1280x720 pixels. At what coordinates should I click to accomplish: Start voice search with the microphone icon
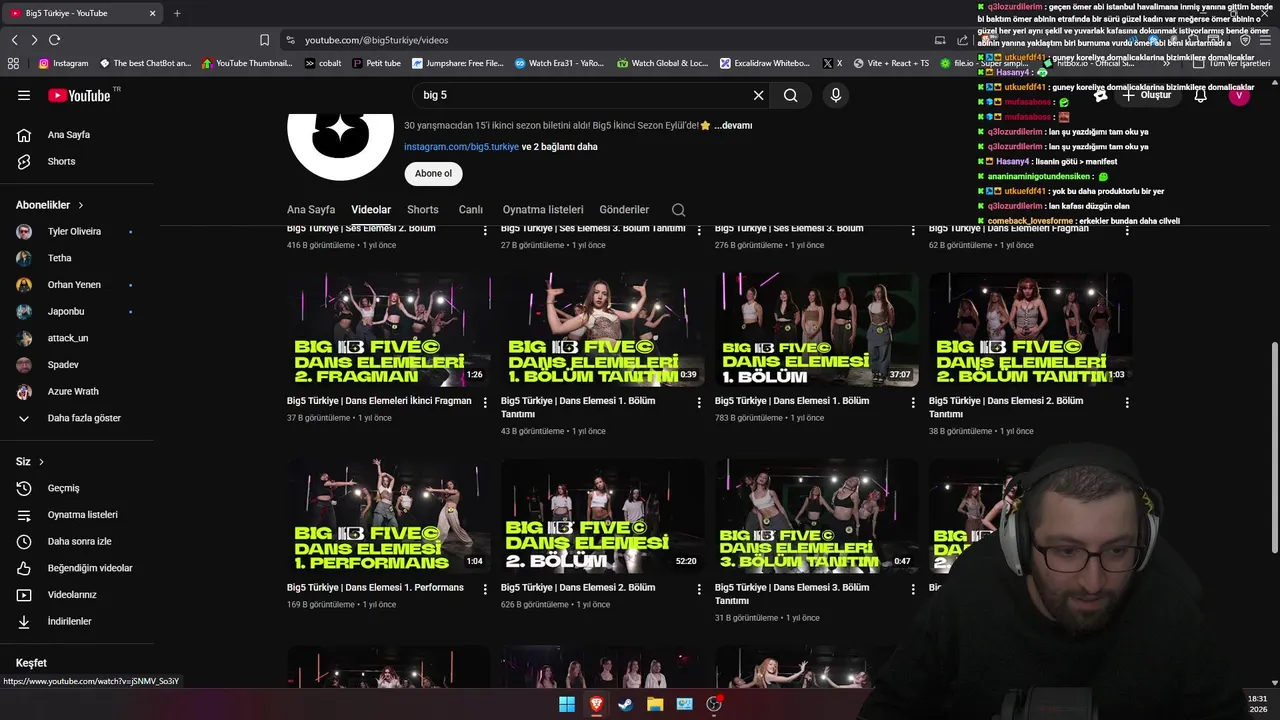coord(836,95)
